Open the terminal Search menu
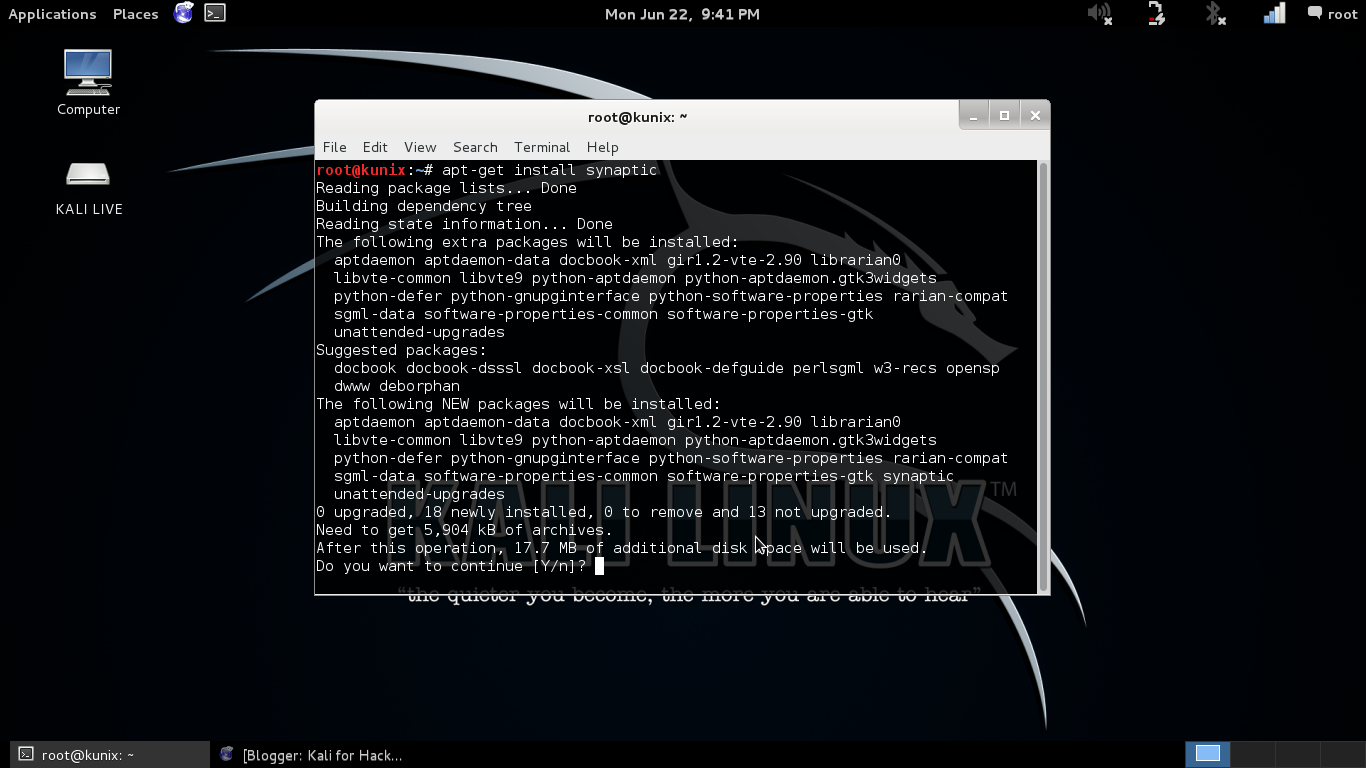 475,147
